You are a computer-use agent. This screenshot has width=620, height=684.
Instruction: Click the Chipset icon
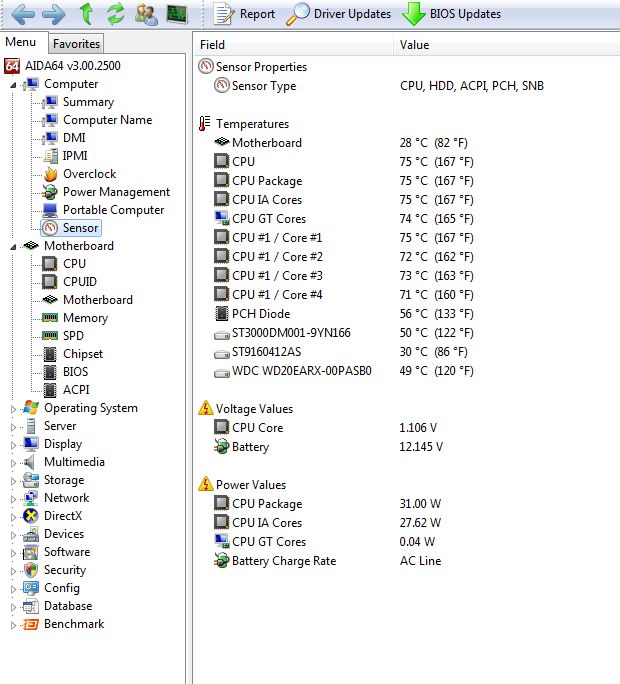50,354
